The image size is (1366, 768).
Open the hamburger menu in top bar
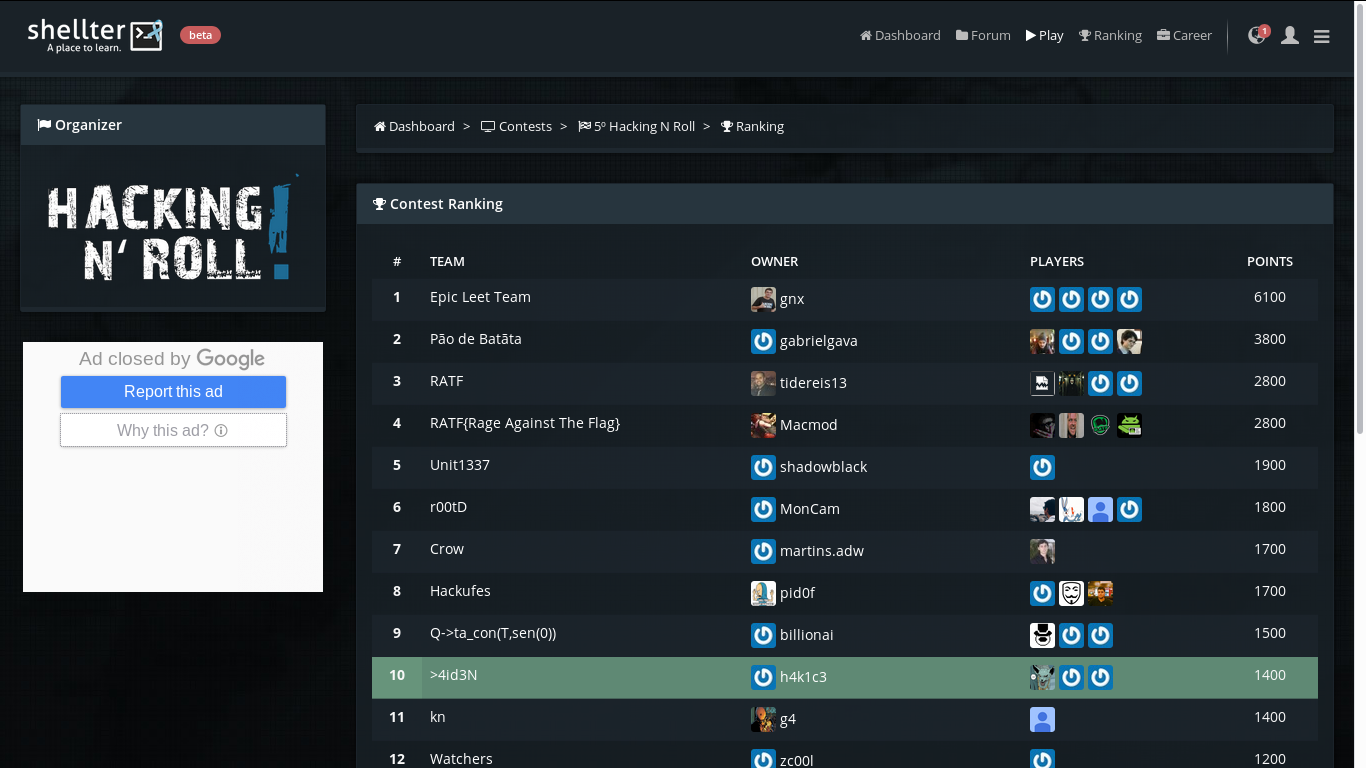pos(1321,36)
